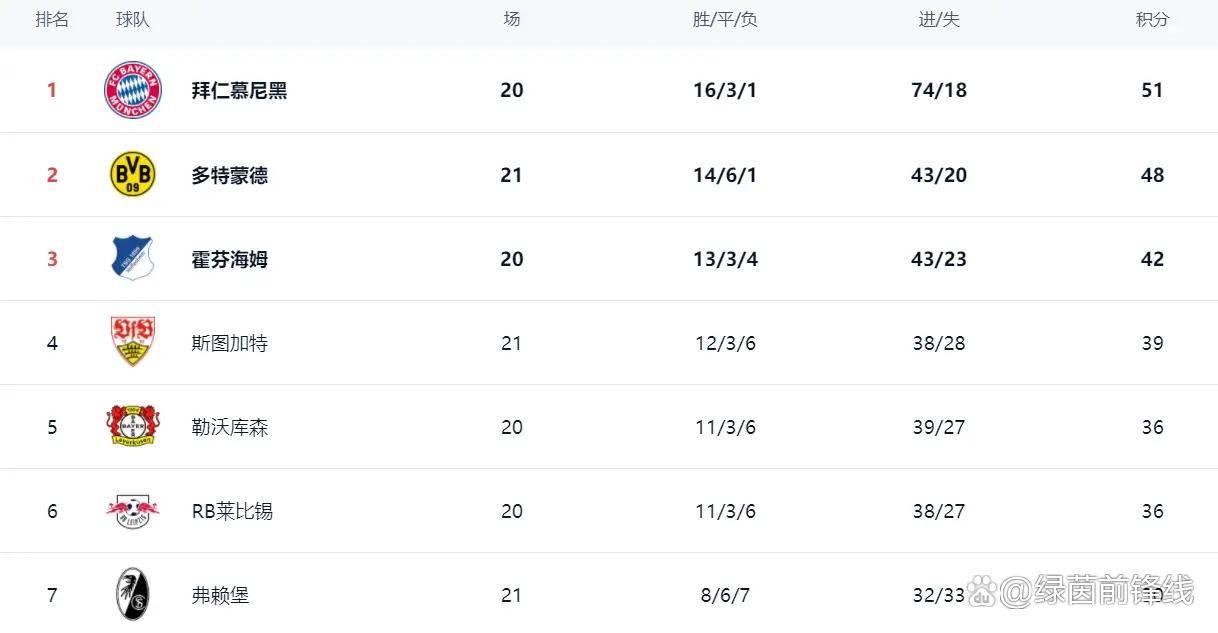This screenshot has height=633, width=1218.
Task: Click the Bayer Leverkusen club logo
Action: [x=133, y=427]
